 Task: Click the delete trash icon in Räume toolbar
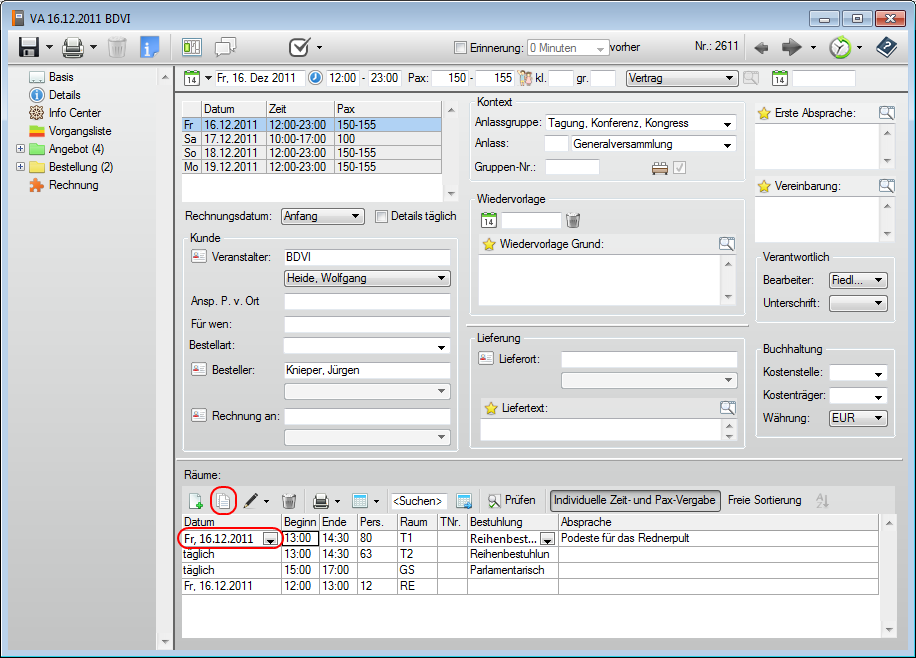pyautogui.click(x=289, y=500)
